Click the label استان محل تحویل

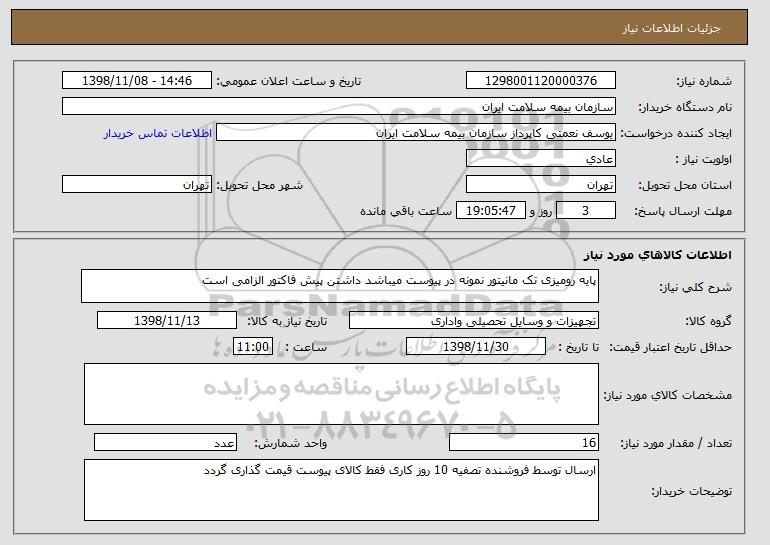pyautogui.click(x=685, y=186)
